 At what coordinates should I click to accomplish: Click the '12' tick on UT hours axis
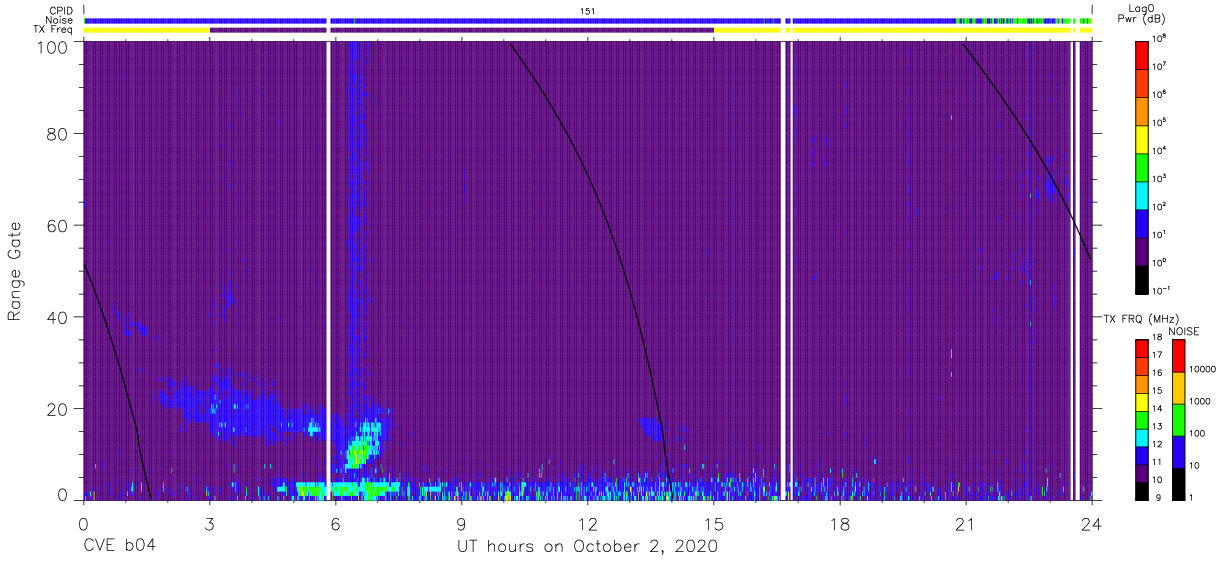(588, 523)
